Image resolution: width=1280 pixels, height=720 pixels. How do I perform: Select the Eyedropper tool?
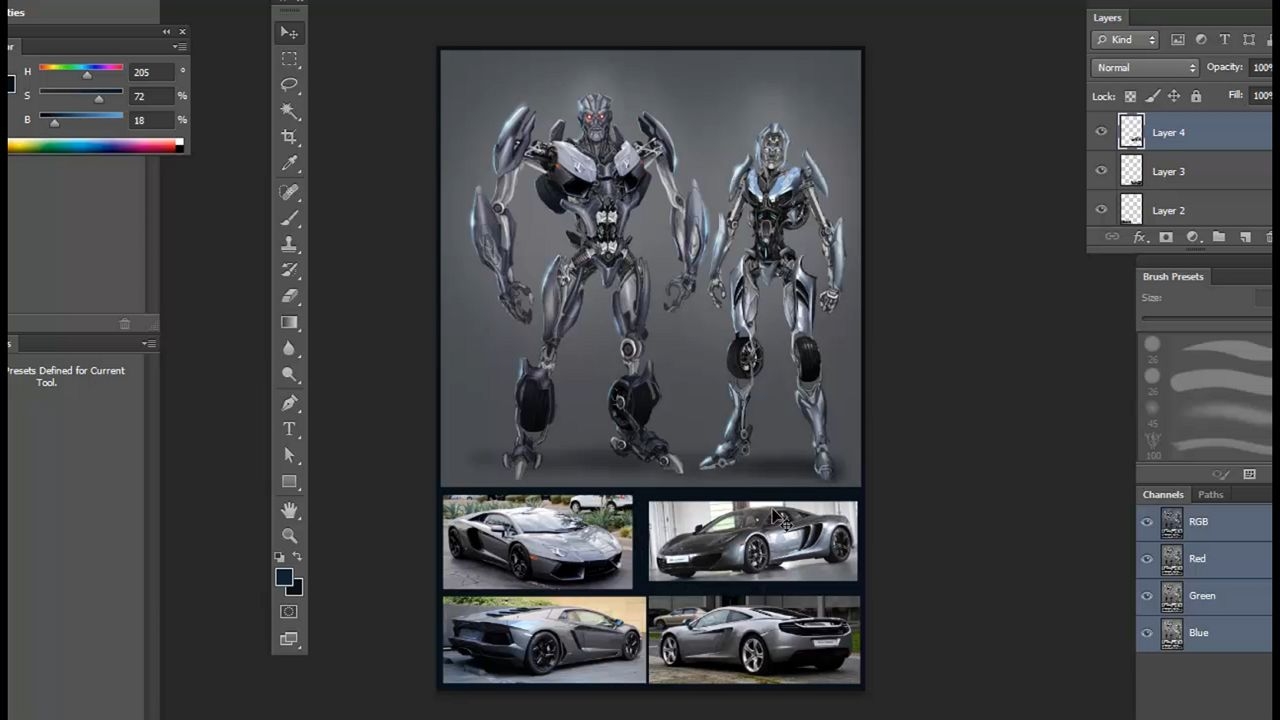pos(289,163)
